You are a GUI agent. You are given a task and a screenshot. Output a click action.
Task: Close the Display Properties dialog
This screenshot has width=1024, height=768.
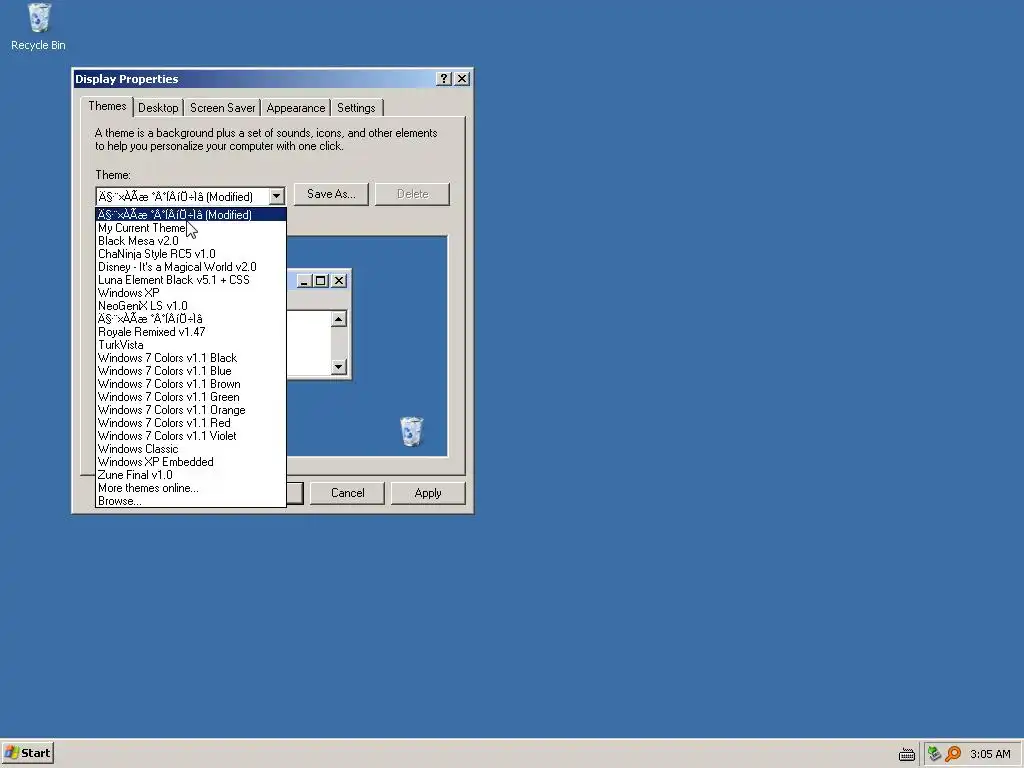pos(462,78)
